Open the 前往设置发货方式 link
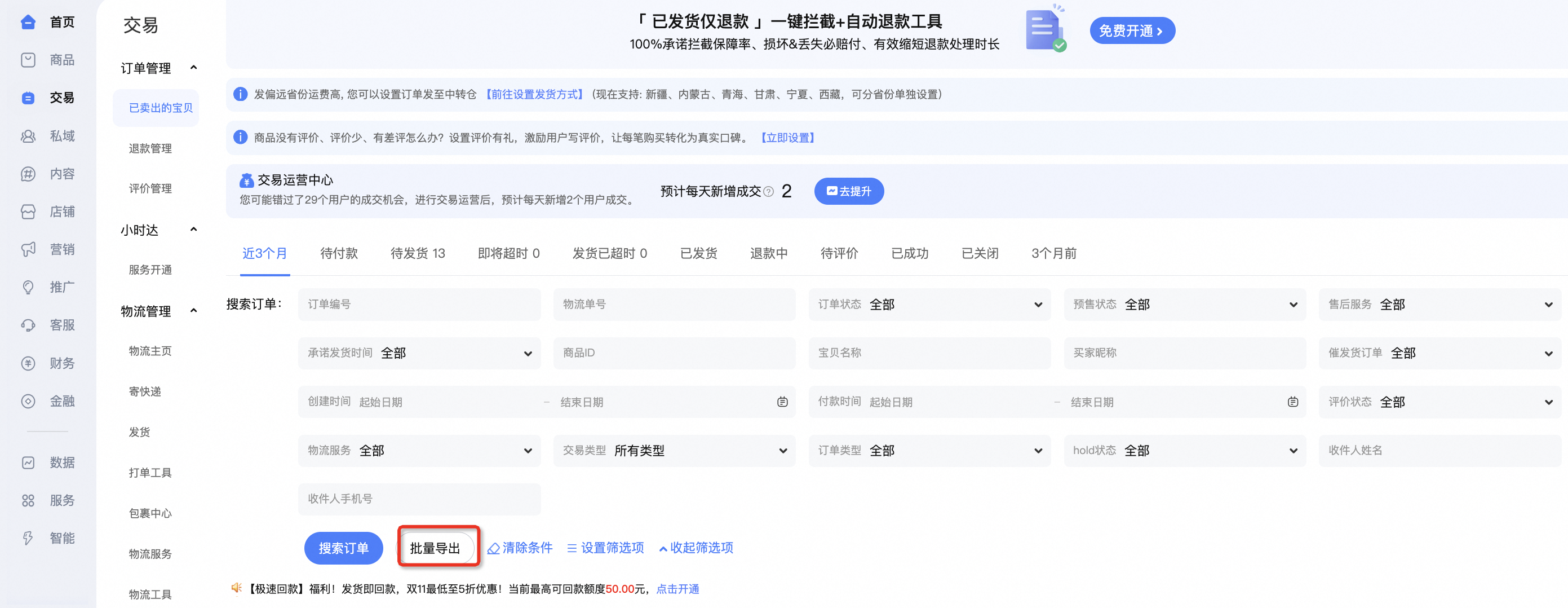This screenshot has height=608, width=1568. [535, 94]
